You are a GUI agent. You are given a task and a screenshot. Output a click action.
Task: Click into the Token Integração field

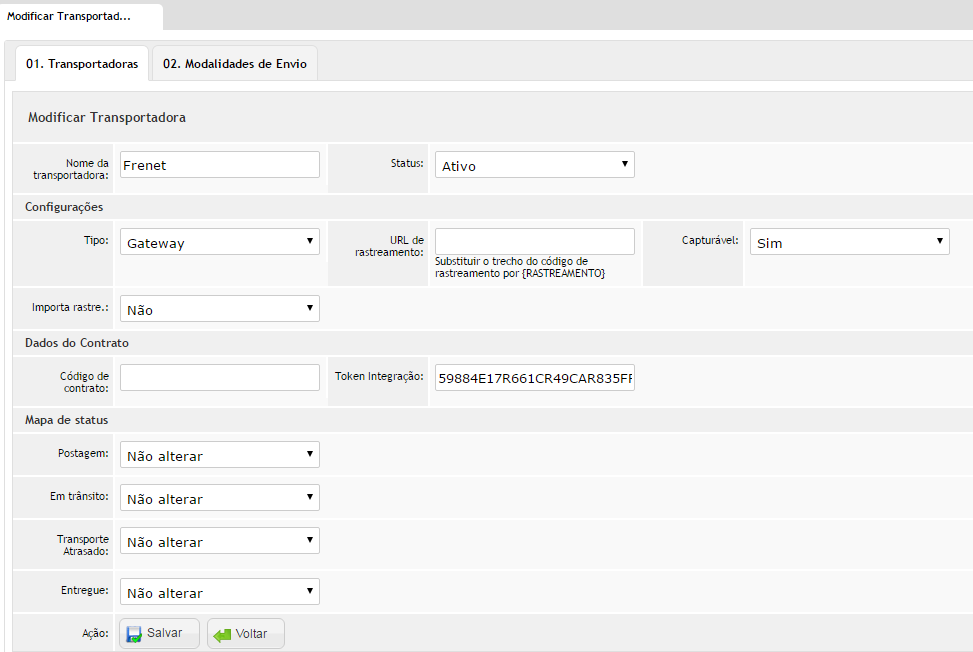(534, 378)
